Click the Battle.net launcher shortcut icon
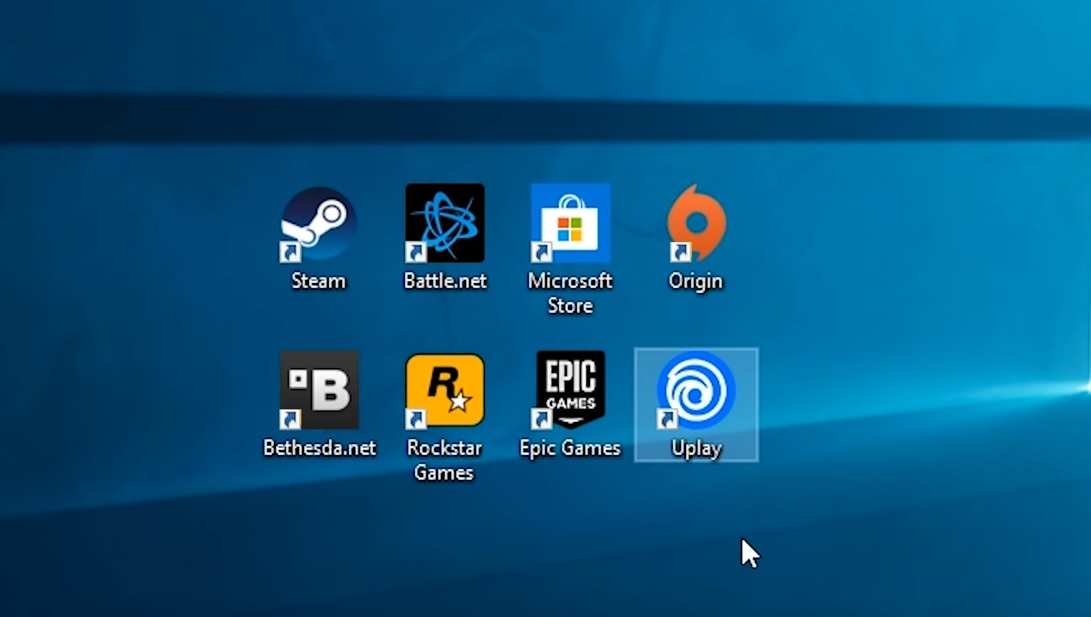The height and width of the screenshot is (617, 1091). 445,223
